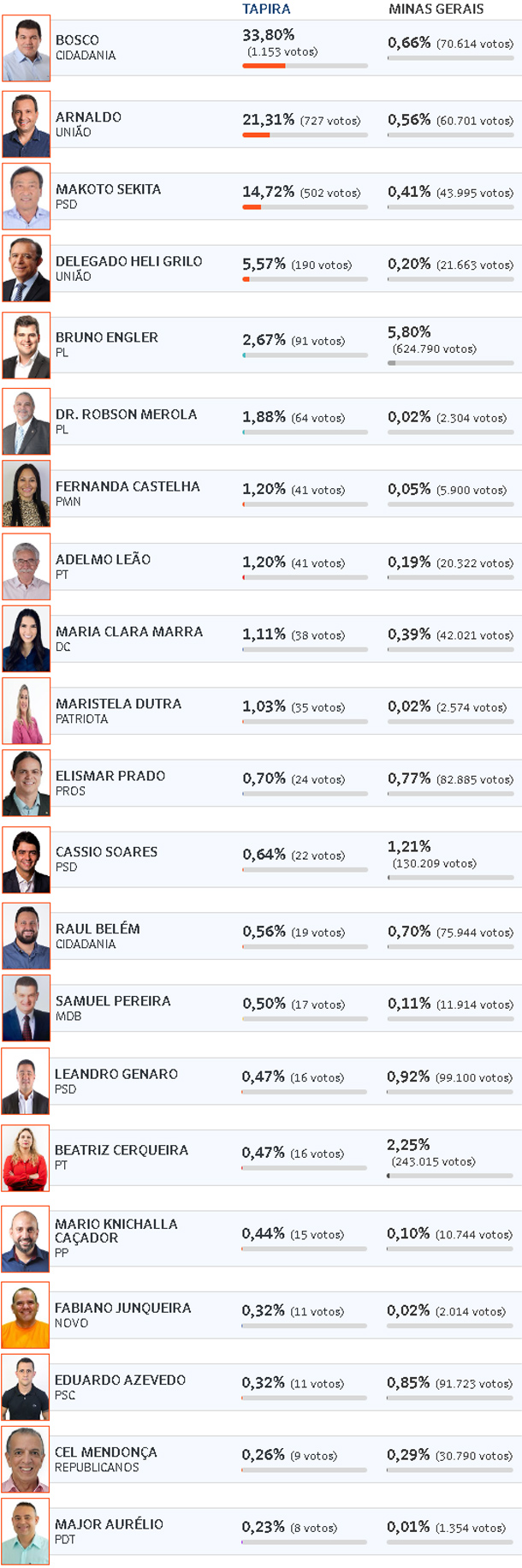Select Arnaldo's candidate photo

tap(27, 124)
